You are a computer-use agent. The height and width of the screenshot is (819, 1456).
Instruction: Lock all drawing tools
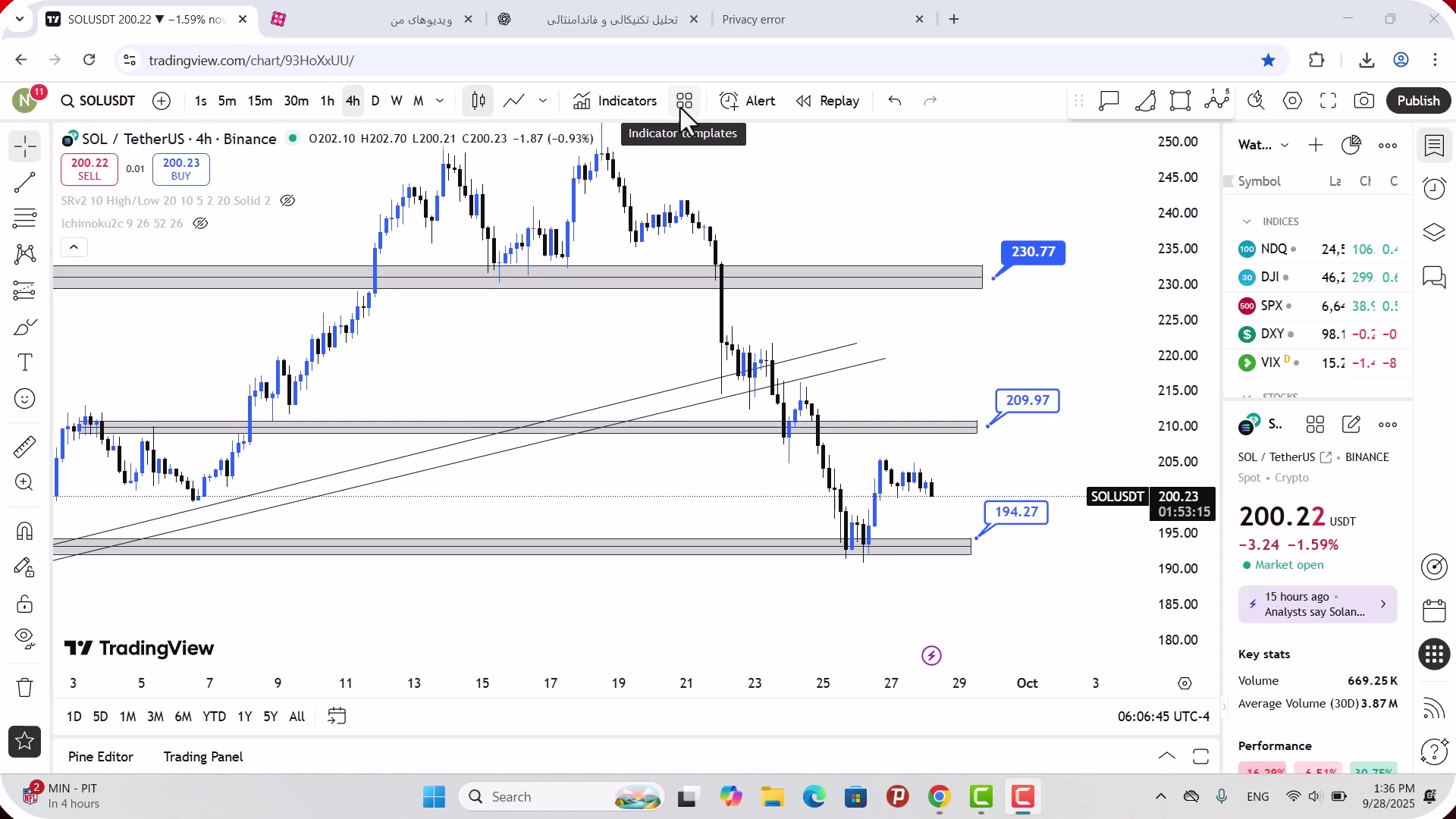pos(25,604)
